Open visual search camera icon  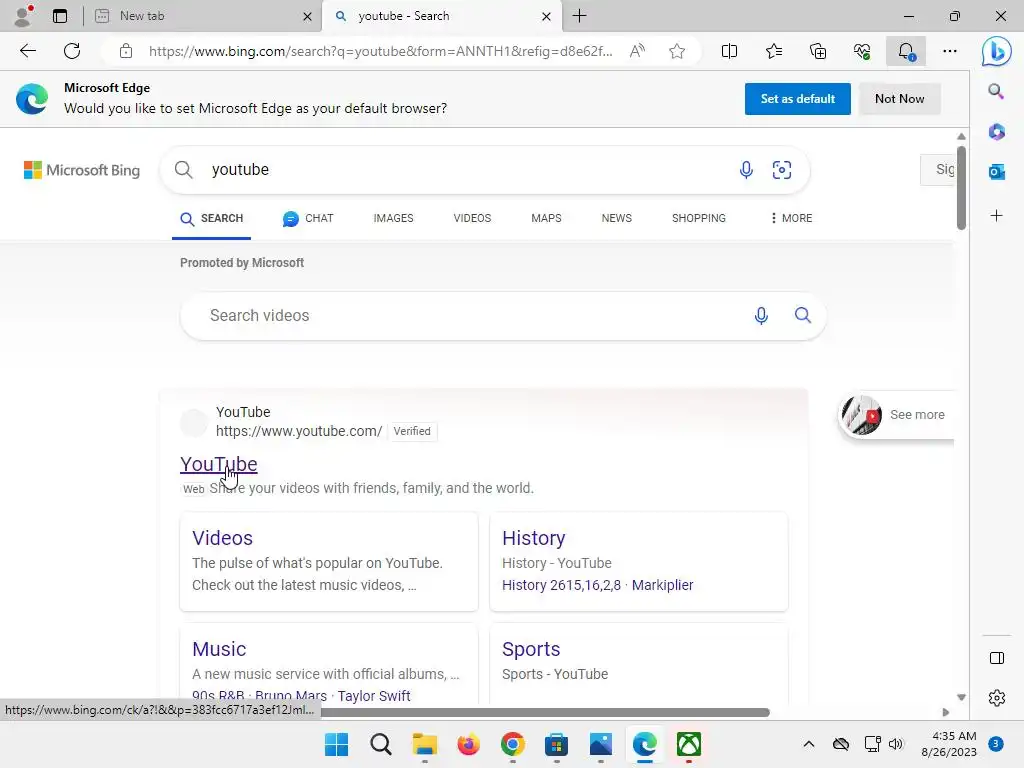782,170
